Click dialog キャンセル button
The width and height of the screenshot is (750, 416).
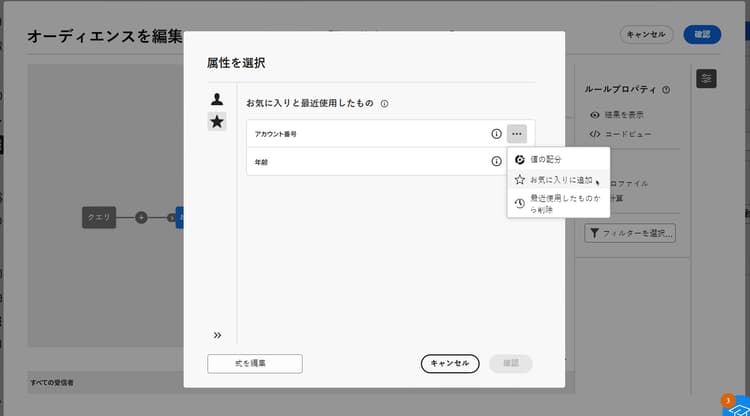(x=450, y=363)
